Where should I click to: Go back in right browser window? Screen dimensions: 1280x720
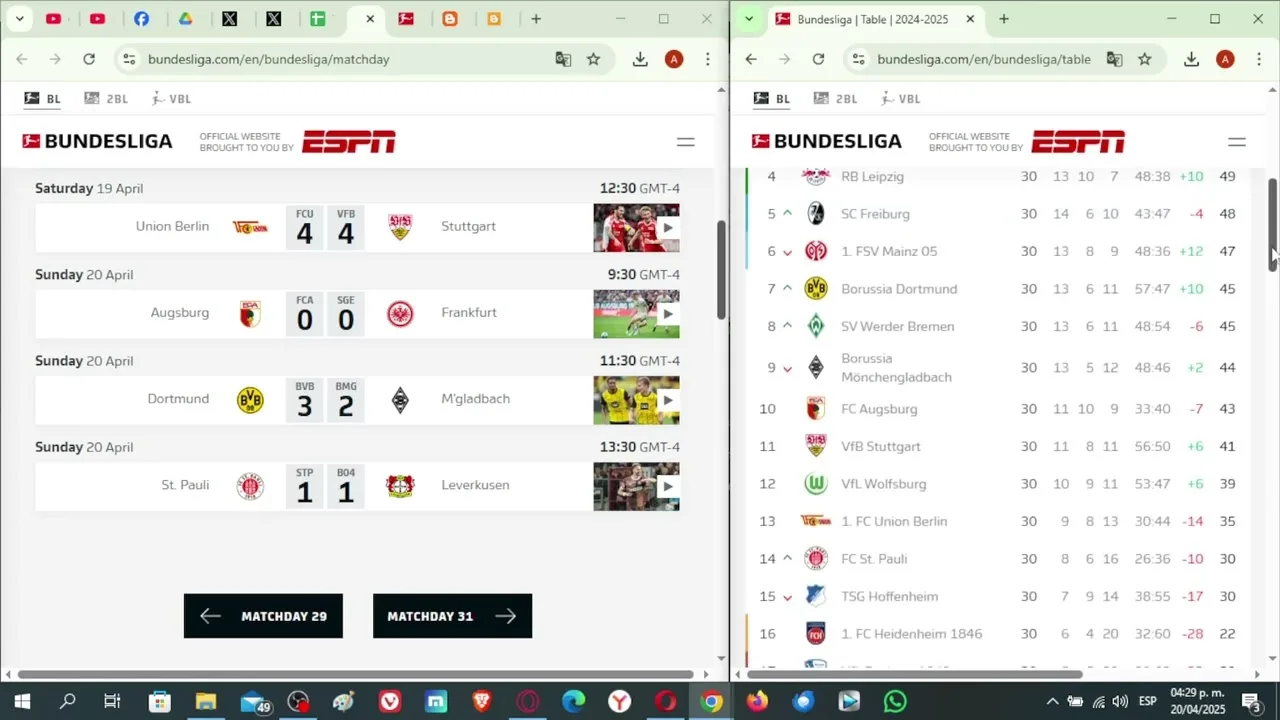[x=751, y=59]
